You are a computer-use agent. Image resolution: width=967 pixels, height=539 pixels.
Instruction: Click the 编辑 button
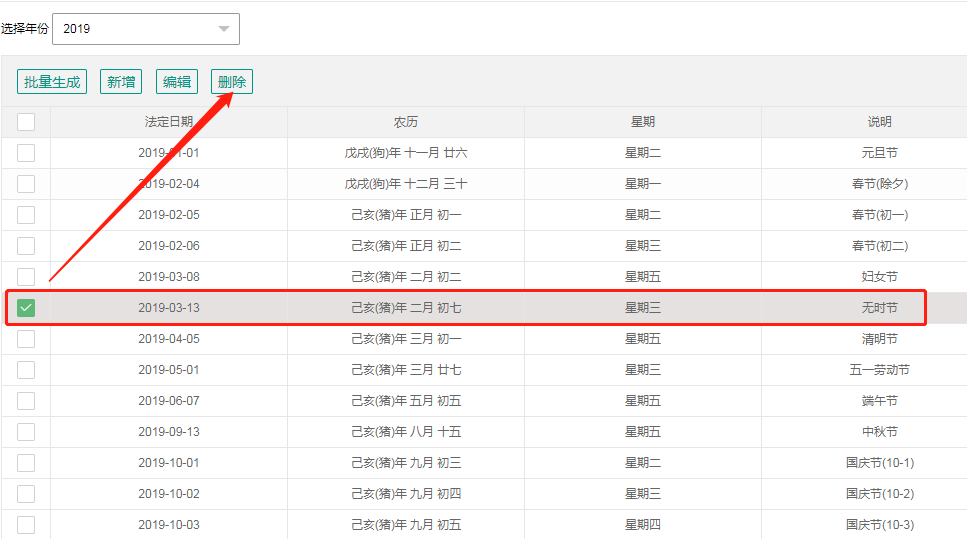(177, 82)
